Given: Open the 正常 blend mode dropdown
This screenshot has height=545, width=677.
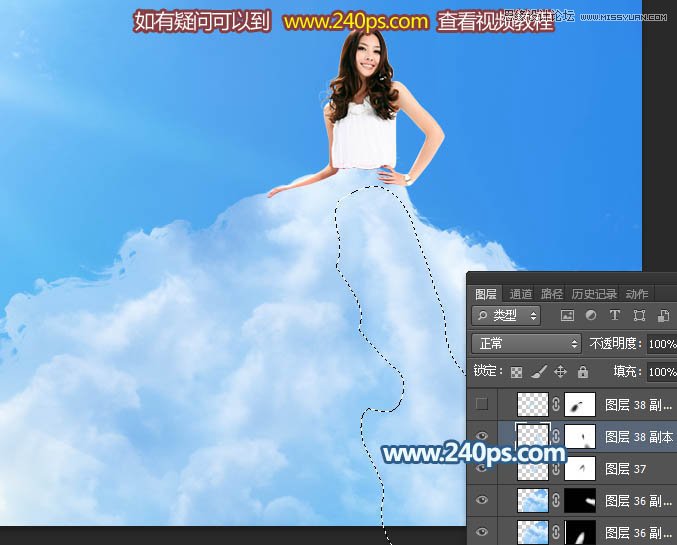Looking at the screenshot, I should coord(526,344).
